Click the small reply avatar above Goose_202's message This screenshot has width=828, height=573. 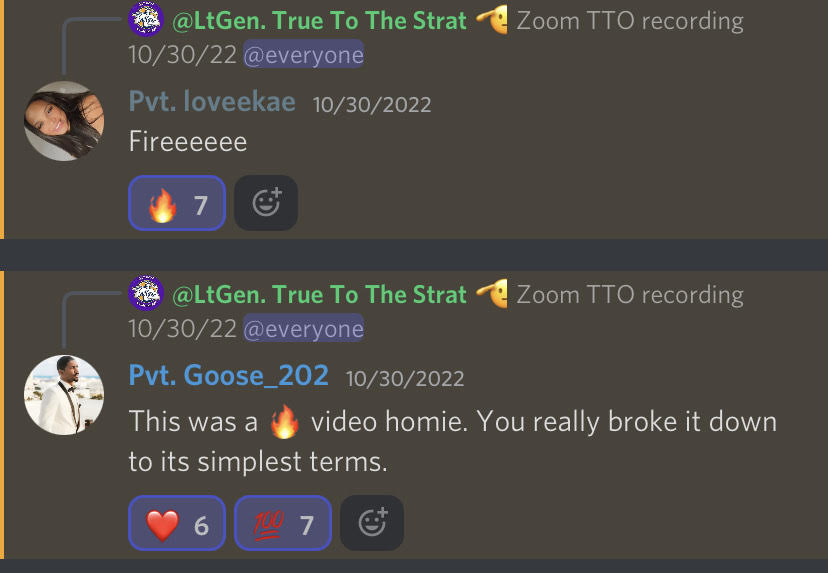pos(146,293)
